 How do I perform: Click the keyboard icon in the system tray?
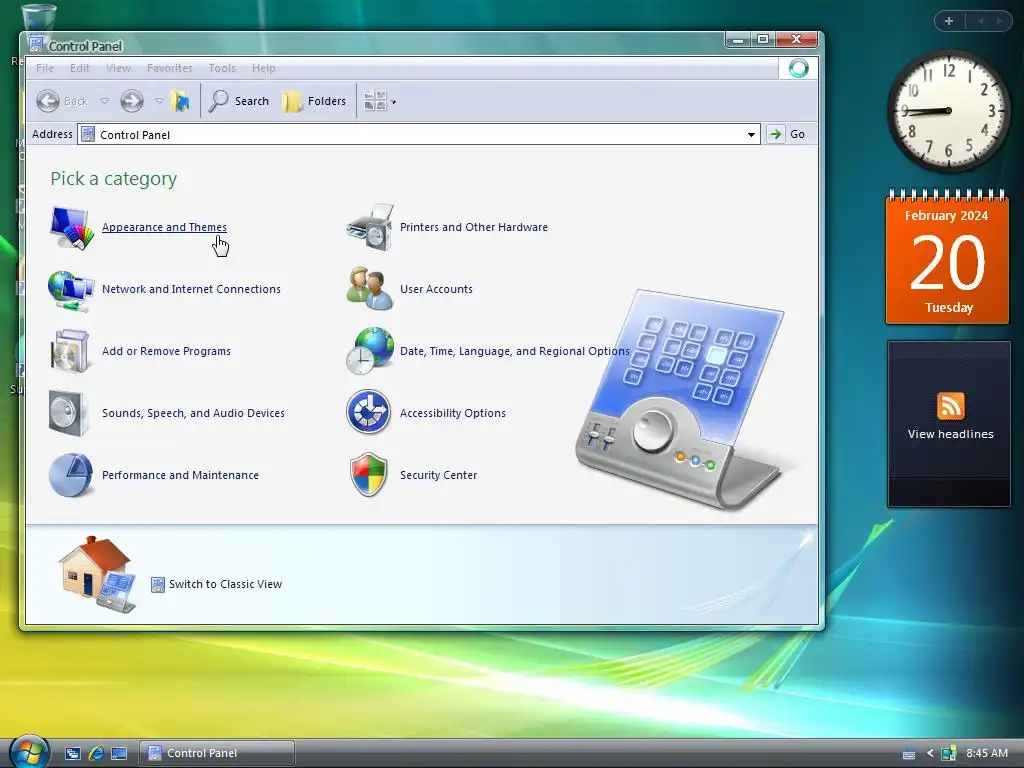[x=908, y=754]
